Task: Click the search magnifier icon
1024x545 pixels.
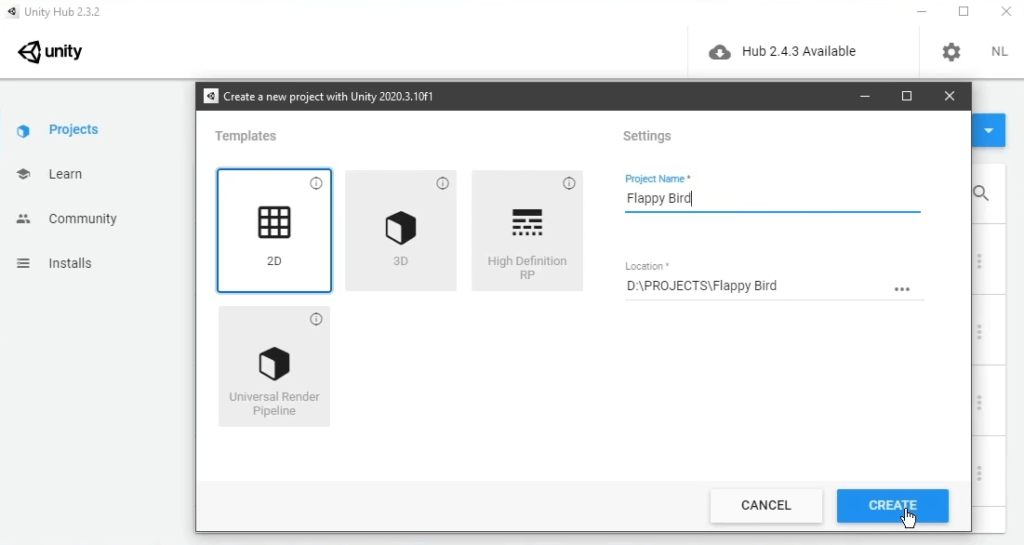Action: pyautogui.click(x=981, y=193)
